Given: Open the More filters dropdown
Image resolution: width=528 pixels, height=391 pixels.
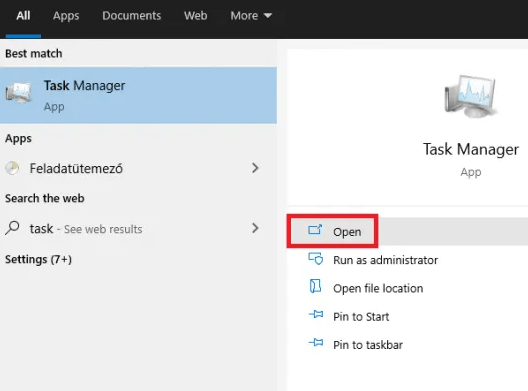Looking at the screenshot, I should point(251,16).
